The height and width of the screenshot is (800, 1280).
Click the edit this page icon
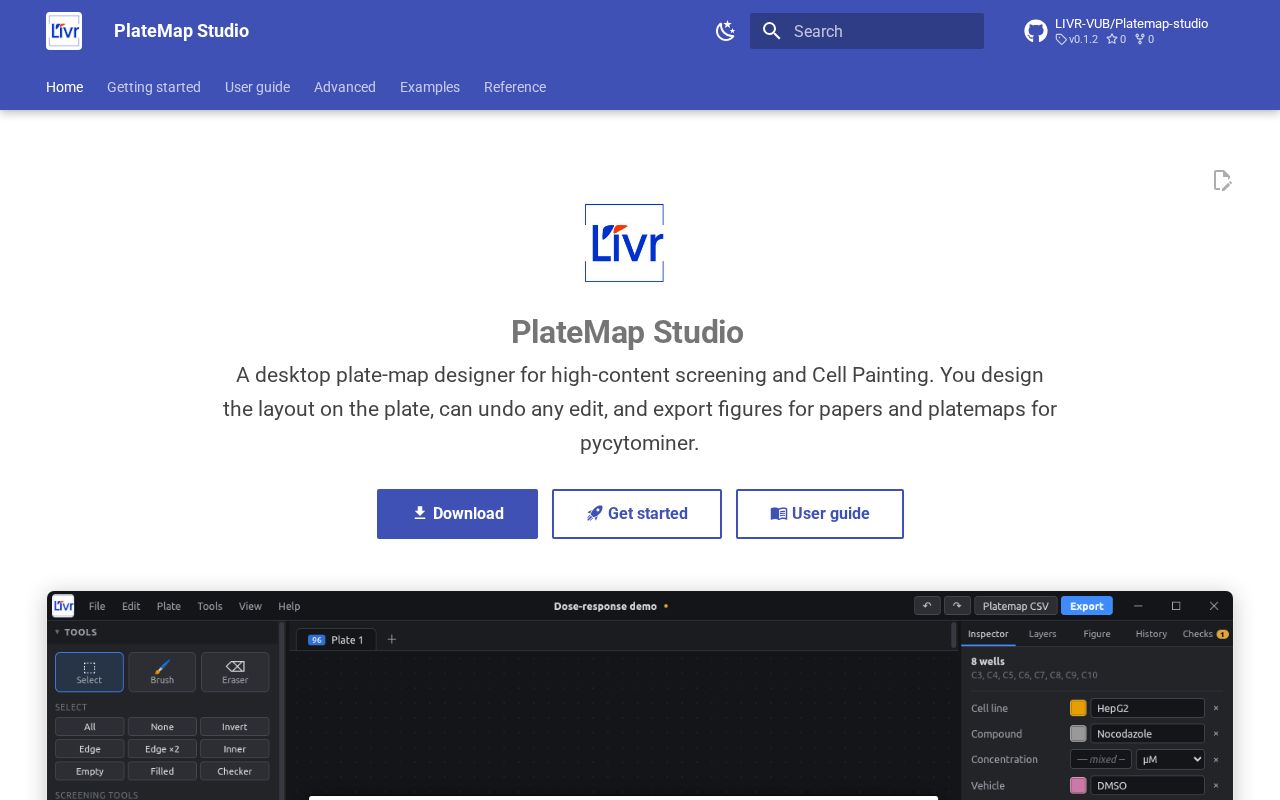pyautogui.click(x=1222, y=180)
